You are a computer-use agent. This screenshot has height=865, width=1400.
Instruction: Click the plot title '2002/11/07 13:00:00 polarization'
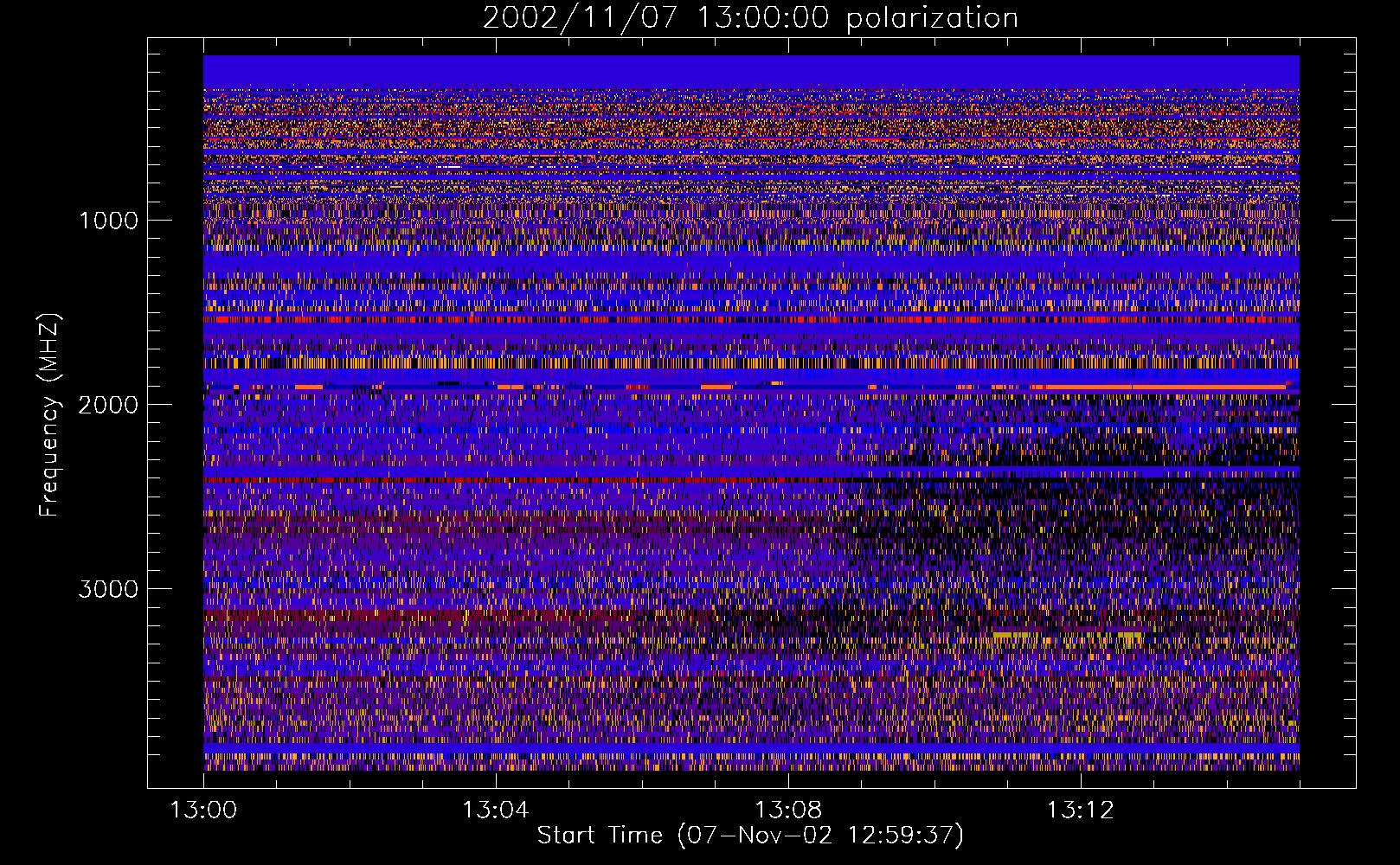click(x=750, y=18)
